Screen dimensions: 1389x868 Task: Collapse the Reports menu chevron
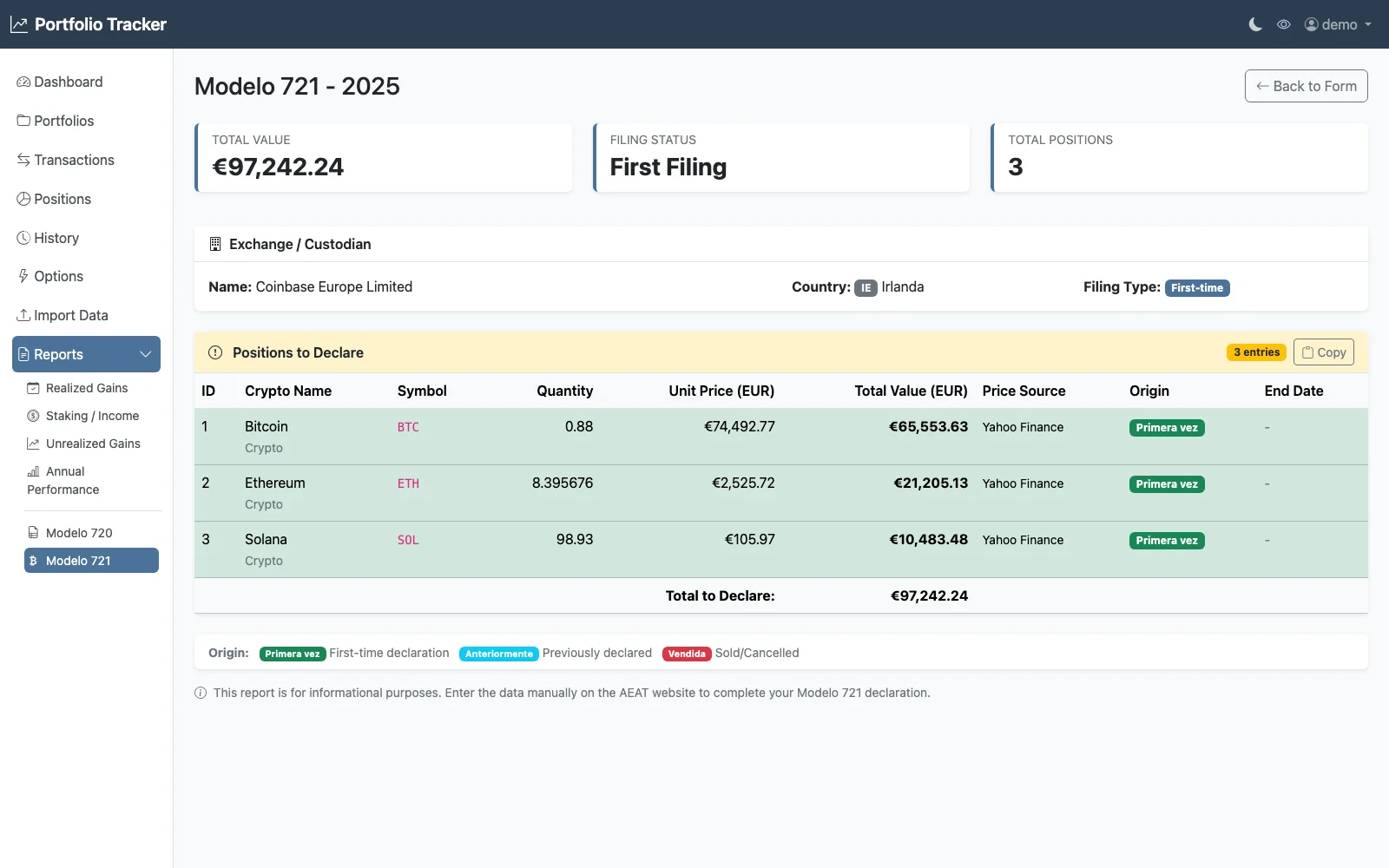(x=145, y=354)
